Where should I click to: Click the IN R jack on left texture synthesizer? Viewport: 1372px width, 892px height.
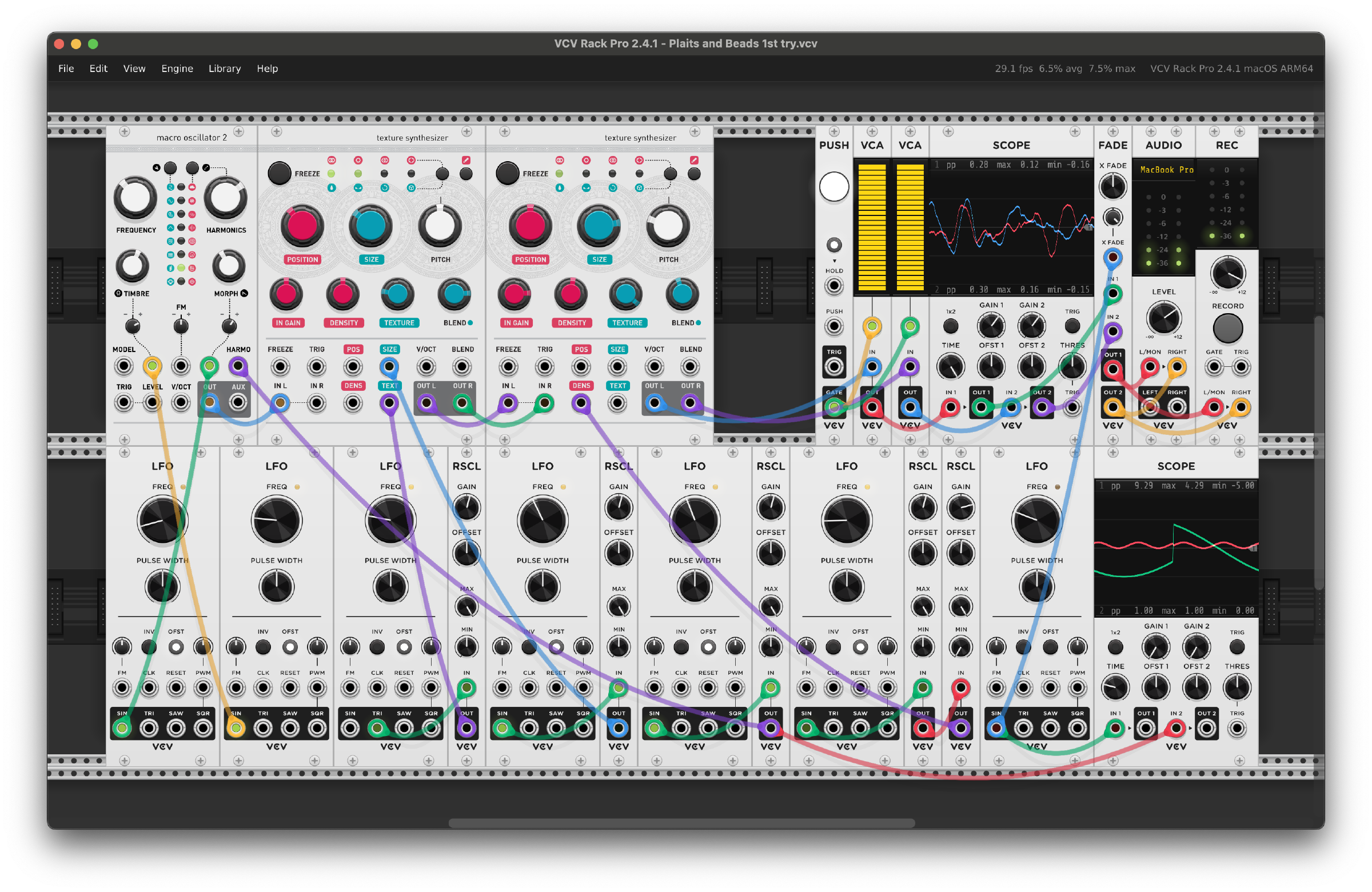317,403
